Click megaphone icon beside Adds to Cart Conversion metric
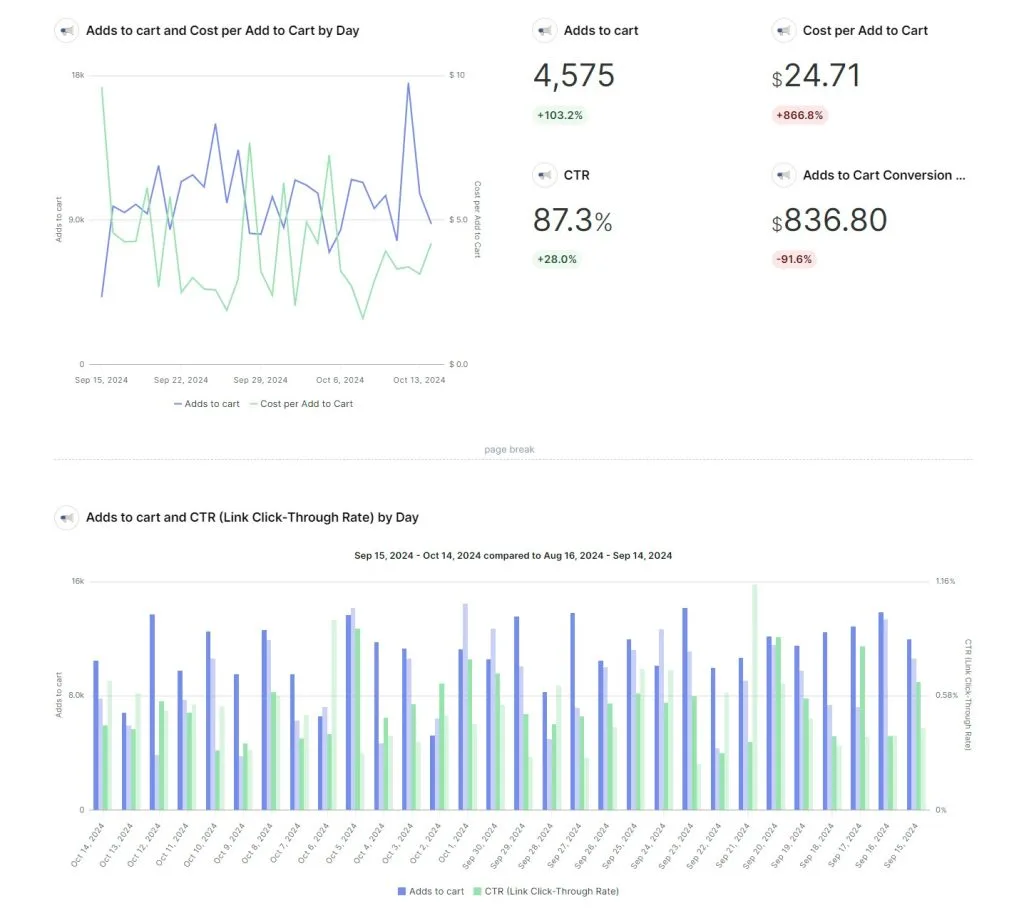Viewport: 1024px width, 923px height. coord(784,175)
